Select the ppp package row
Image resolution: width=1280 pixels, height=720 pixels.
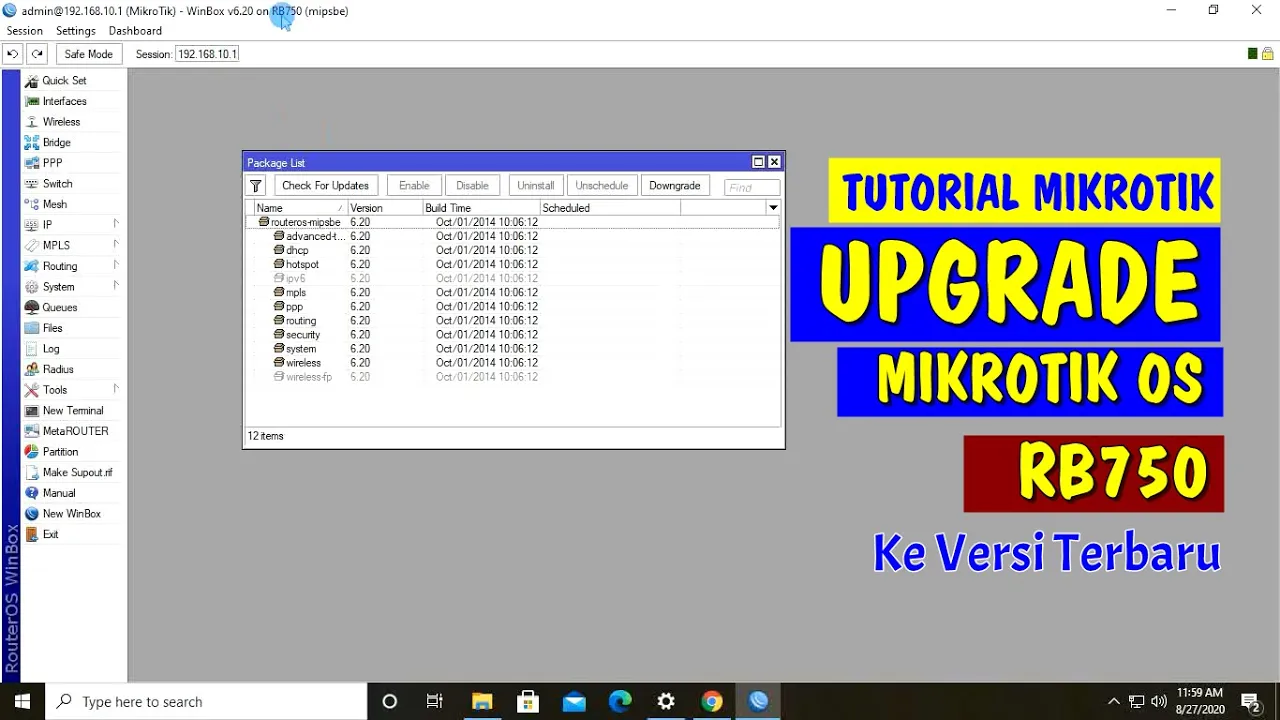pos(512,306)
